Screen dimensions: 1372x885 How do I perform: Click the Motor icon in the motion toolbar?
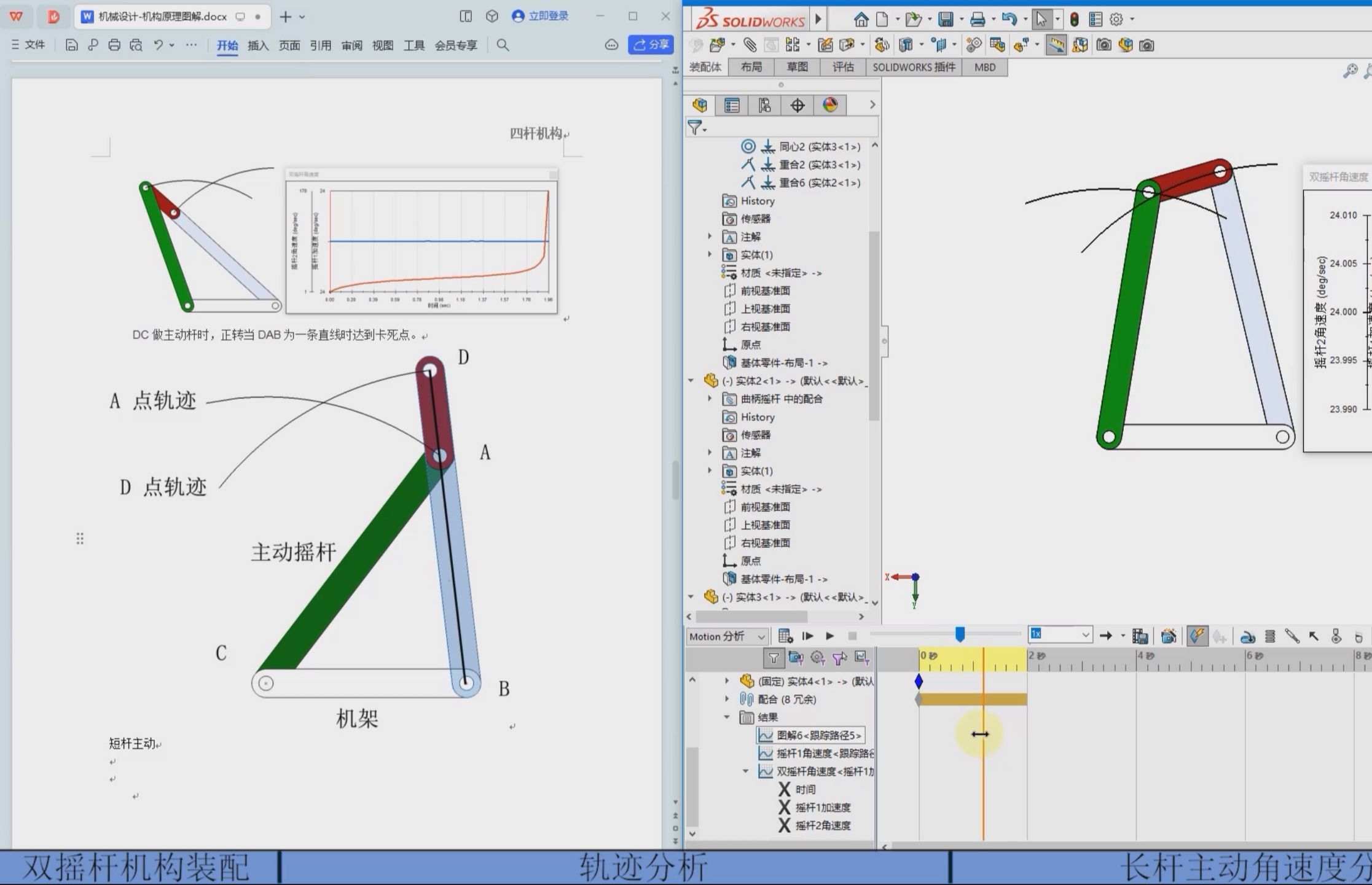pyautogui.click(x=1247, y=636)
